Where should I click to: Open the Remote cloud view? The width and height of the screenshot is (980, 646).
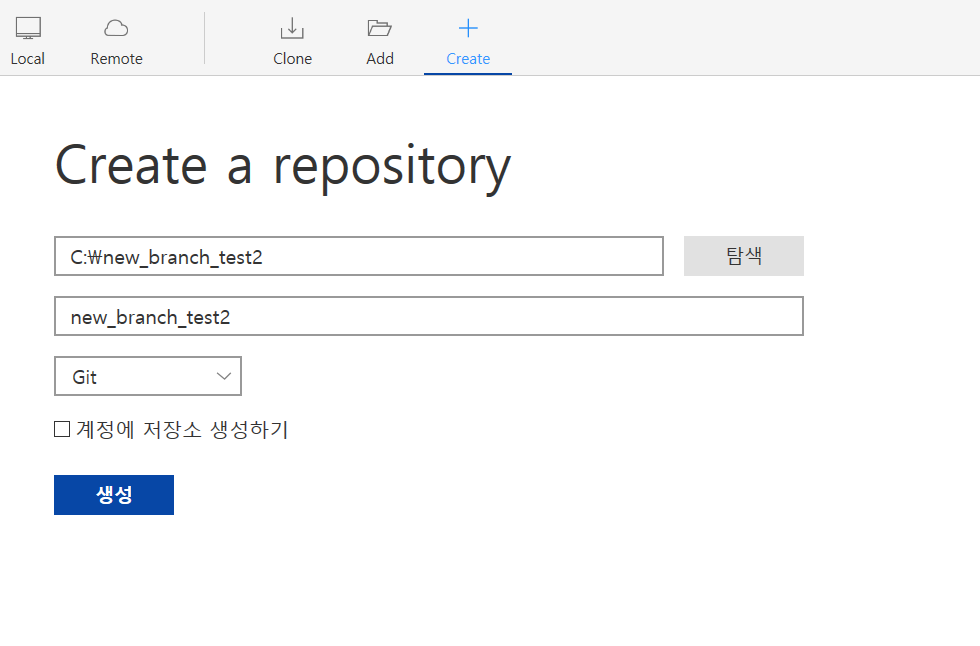point(116,41)
